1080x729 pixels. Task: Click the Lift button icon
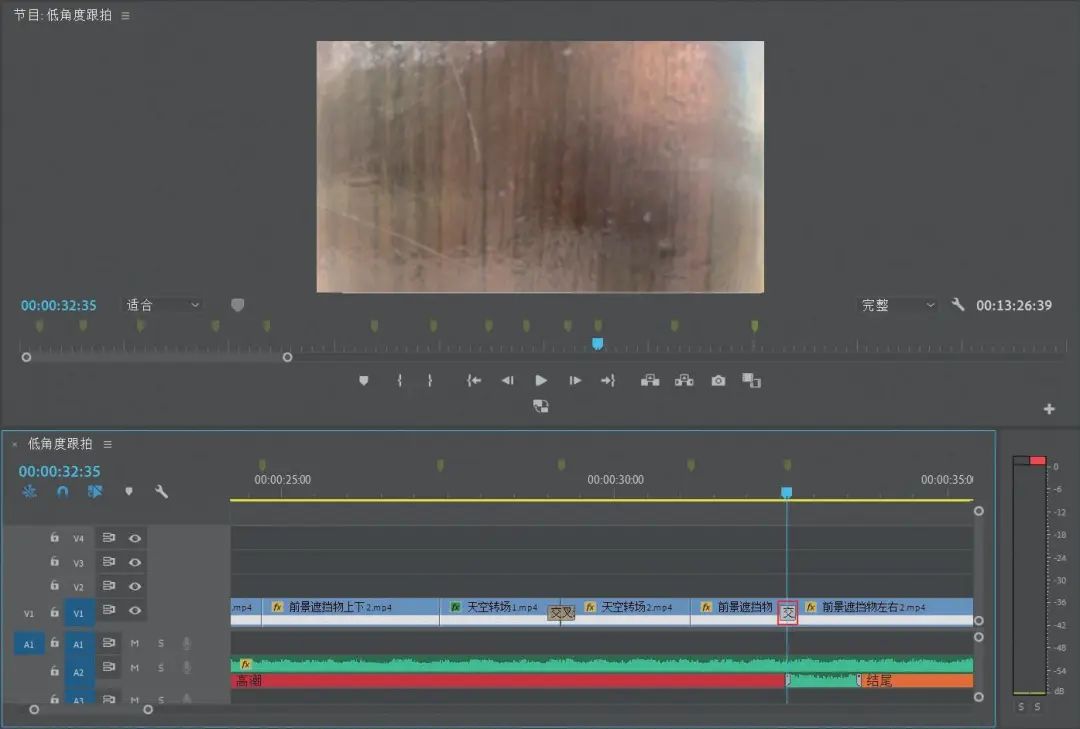click(x=650, y=380)
